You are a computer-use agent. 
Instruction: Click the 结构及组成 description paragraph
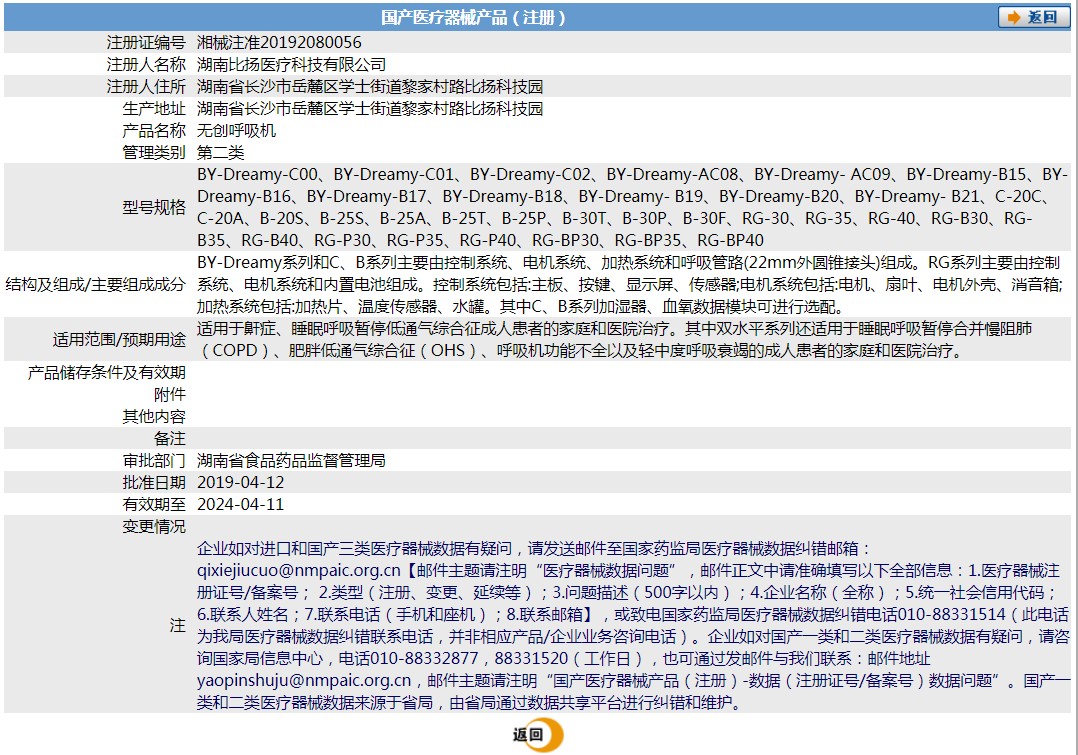(630, 284)
